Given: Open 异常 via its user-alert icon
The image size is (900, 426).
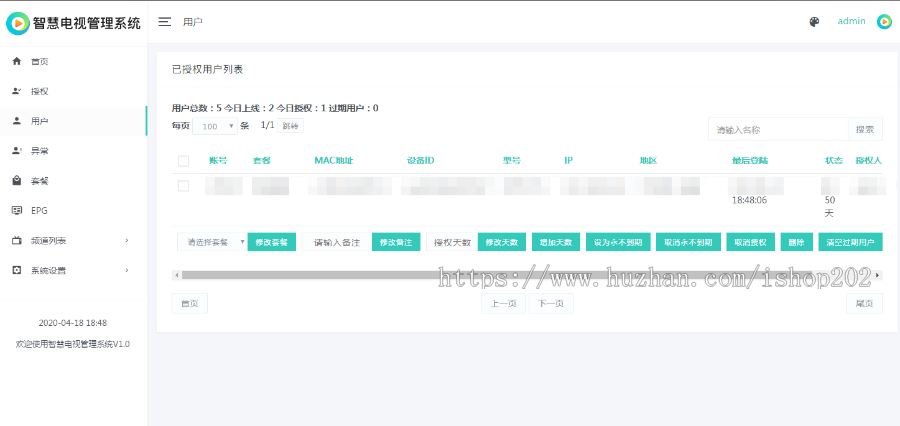Looking at the screenshot, I should click(x=17, y=150).
